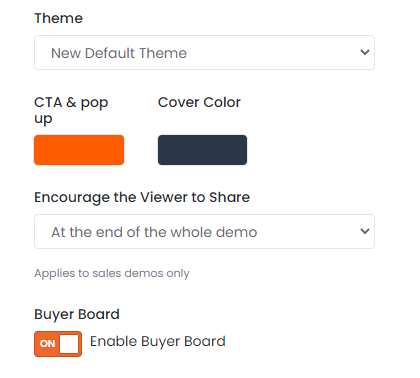Click the white knob on the Buyer Board switch

point(69,344)
